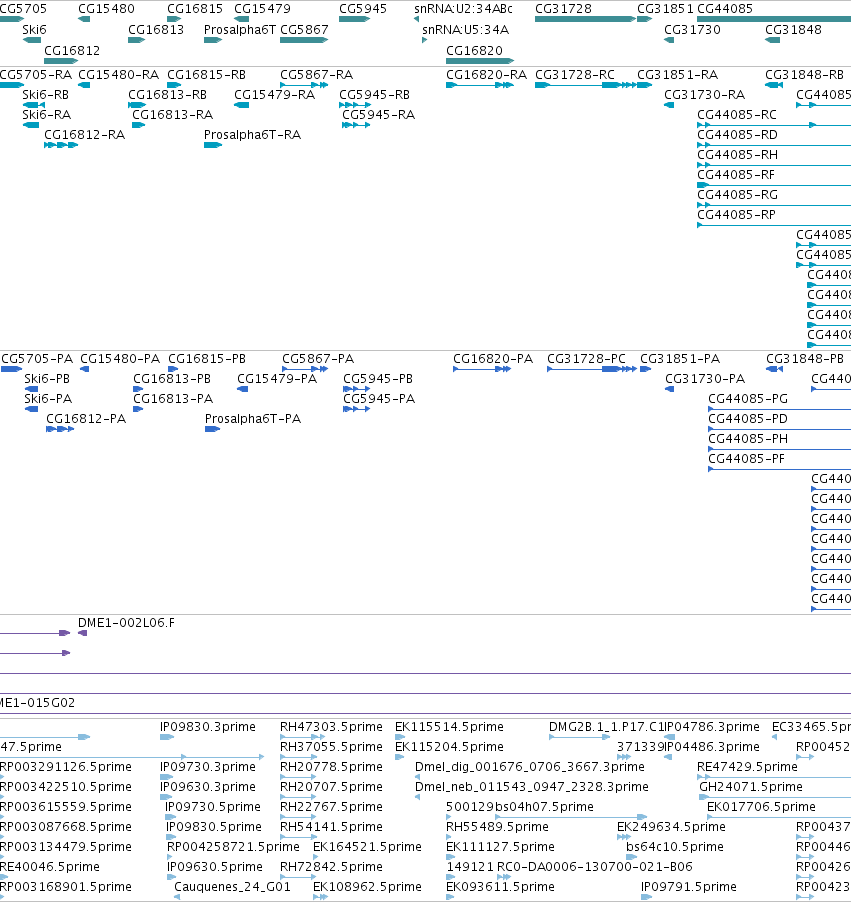
Task: Select the CG44085-RC transcript label
Action: click(x=737, y=114)
